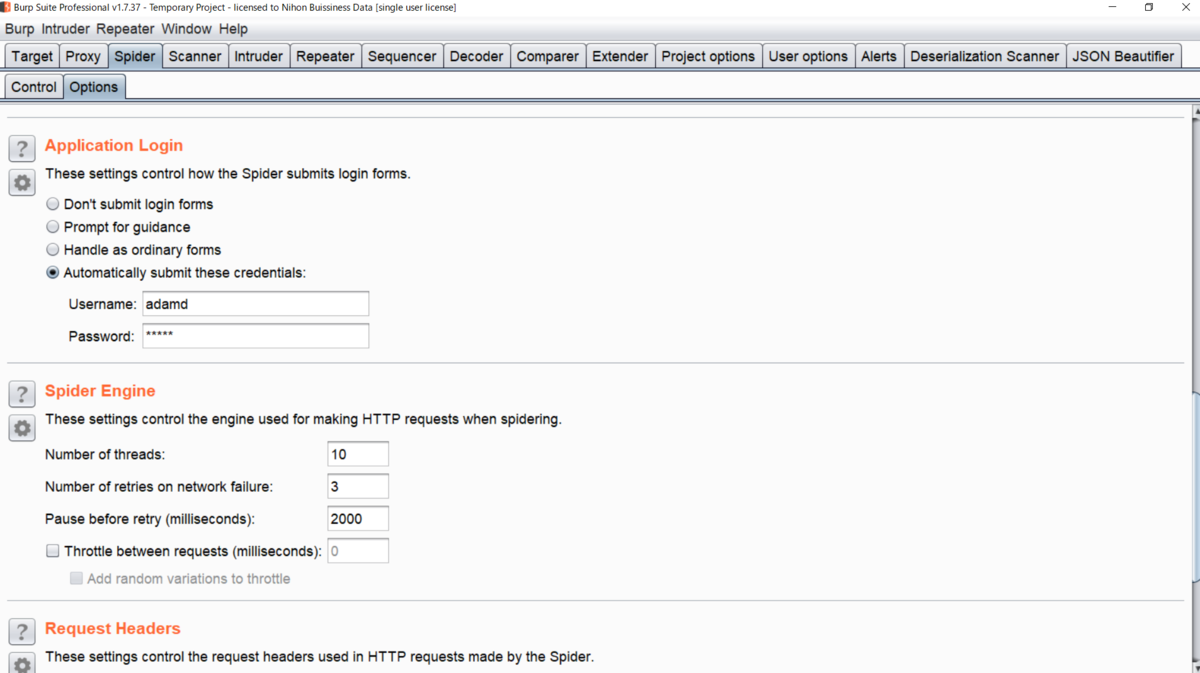
Task: Click the Username field containing adamd
Action: 256,303
